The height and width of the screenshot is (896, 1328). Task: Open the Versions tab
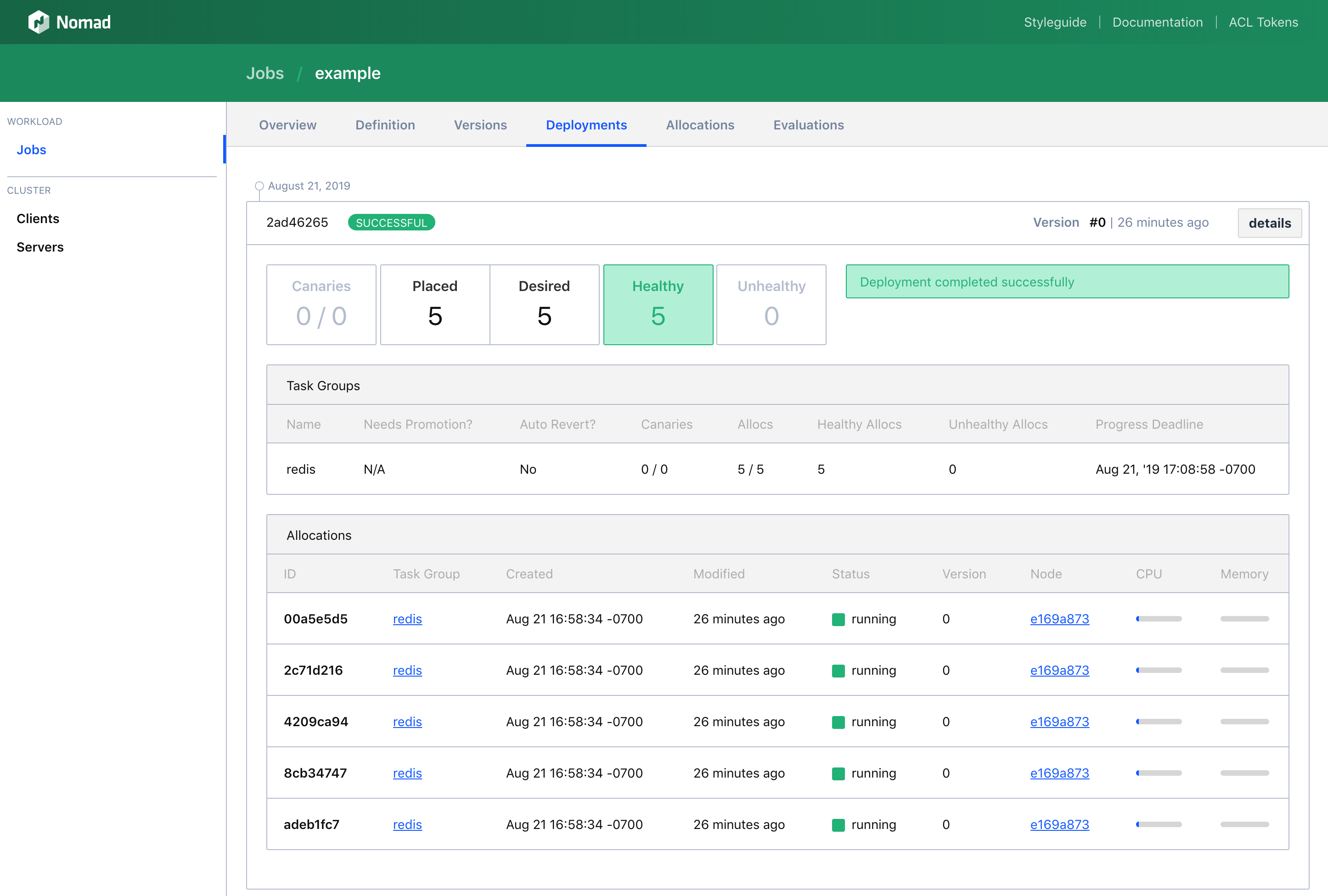tap(480, 124)
